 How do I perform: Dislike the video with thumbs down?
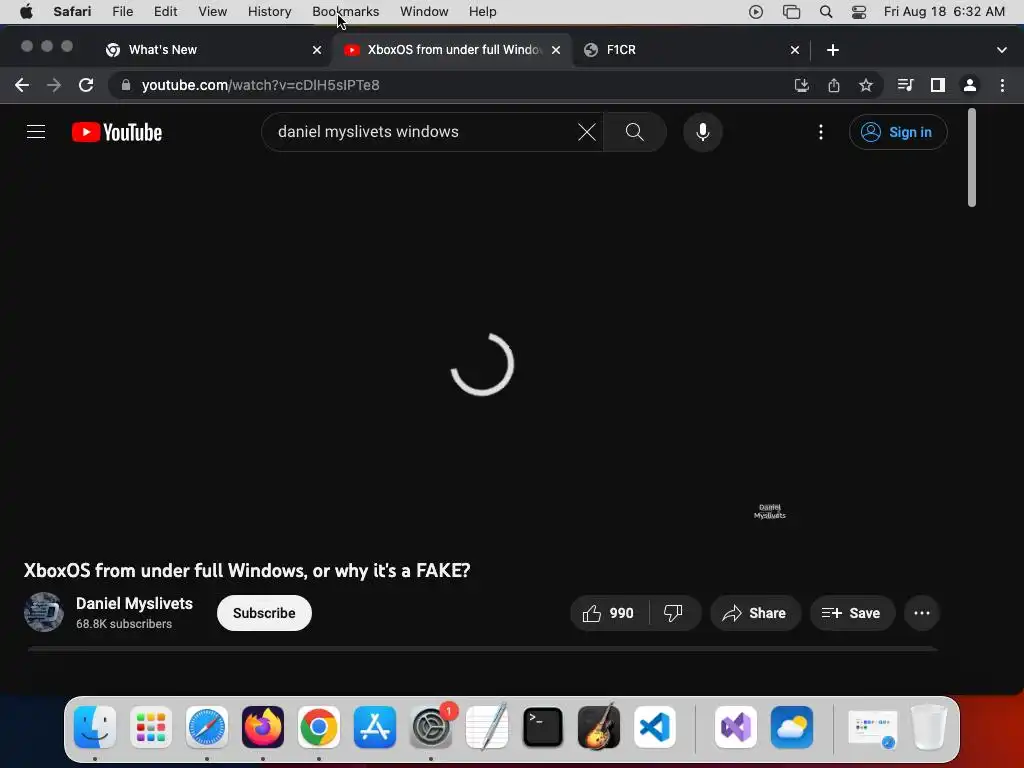pyautogui.click(x=673, y=613)
